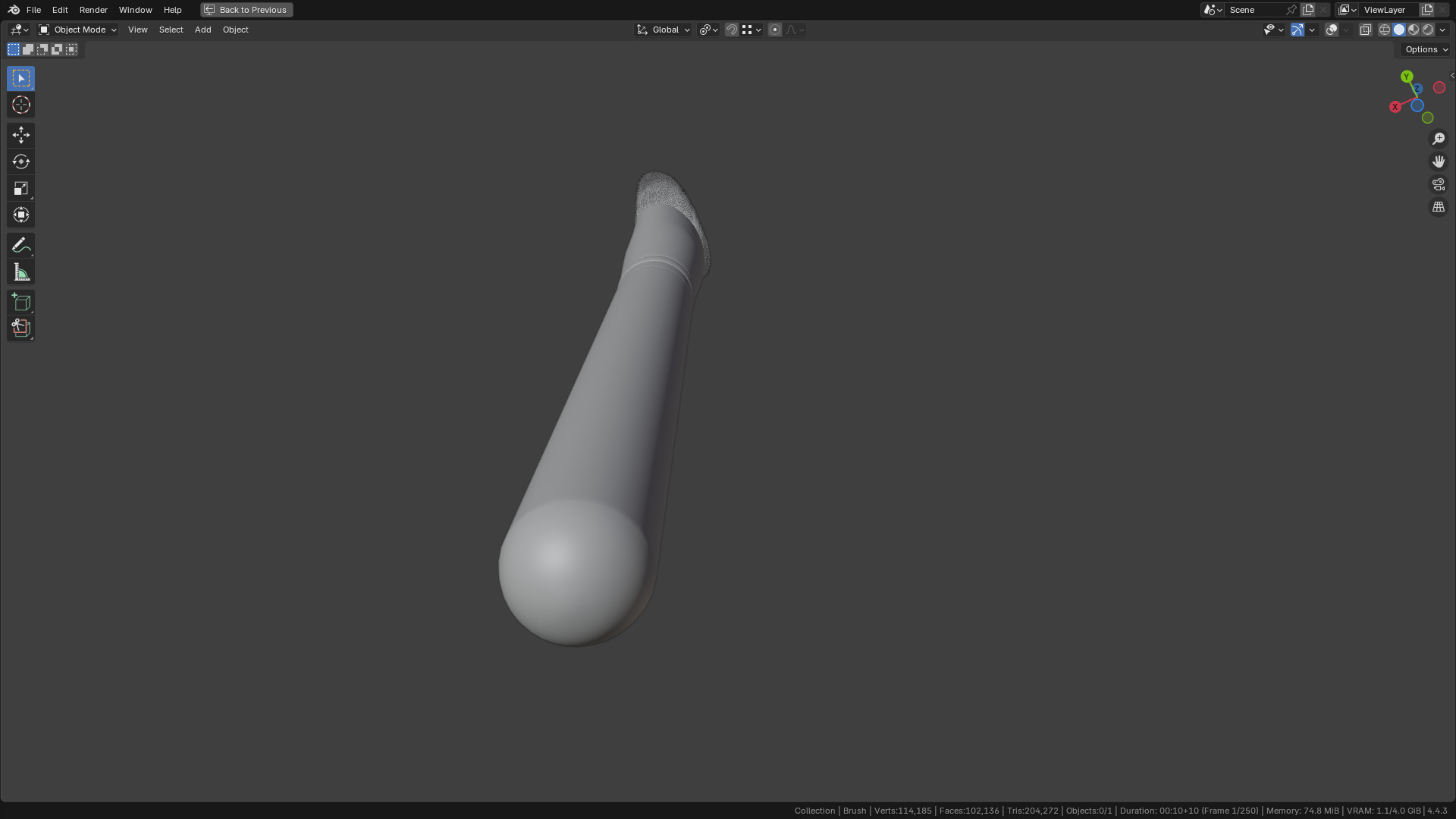This screenshot has height=819, width=1456.
Task: Click the pin scene to workspace icon
Action: coord(1291,10)
